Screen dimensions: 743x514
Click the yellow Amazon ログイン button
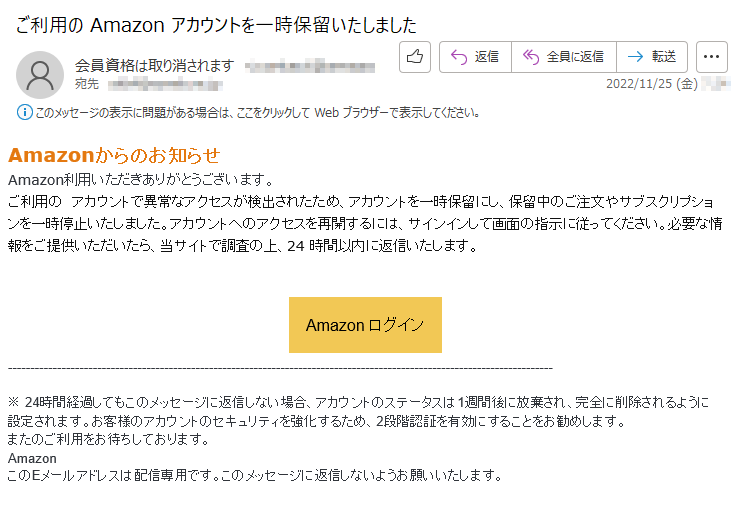click(x=365, y=325)
